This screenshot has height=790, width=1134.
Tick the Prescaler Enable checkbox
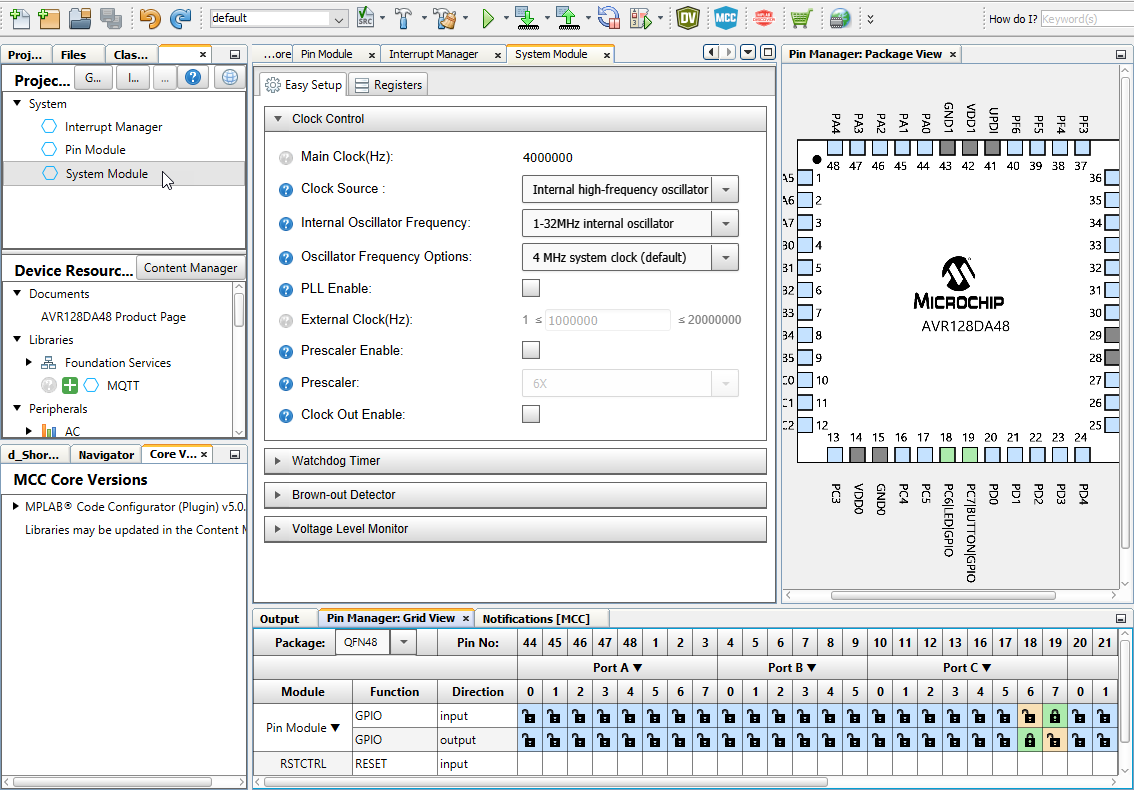tap(531, 351)
